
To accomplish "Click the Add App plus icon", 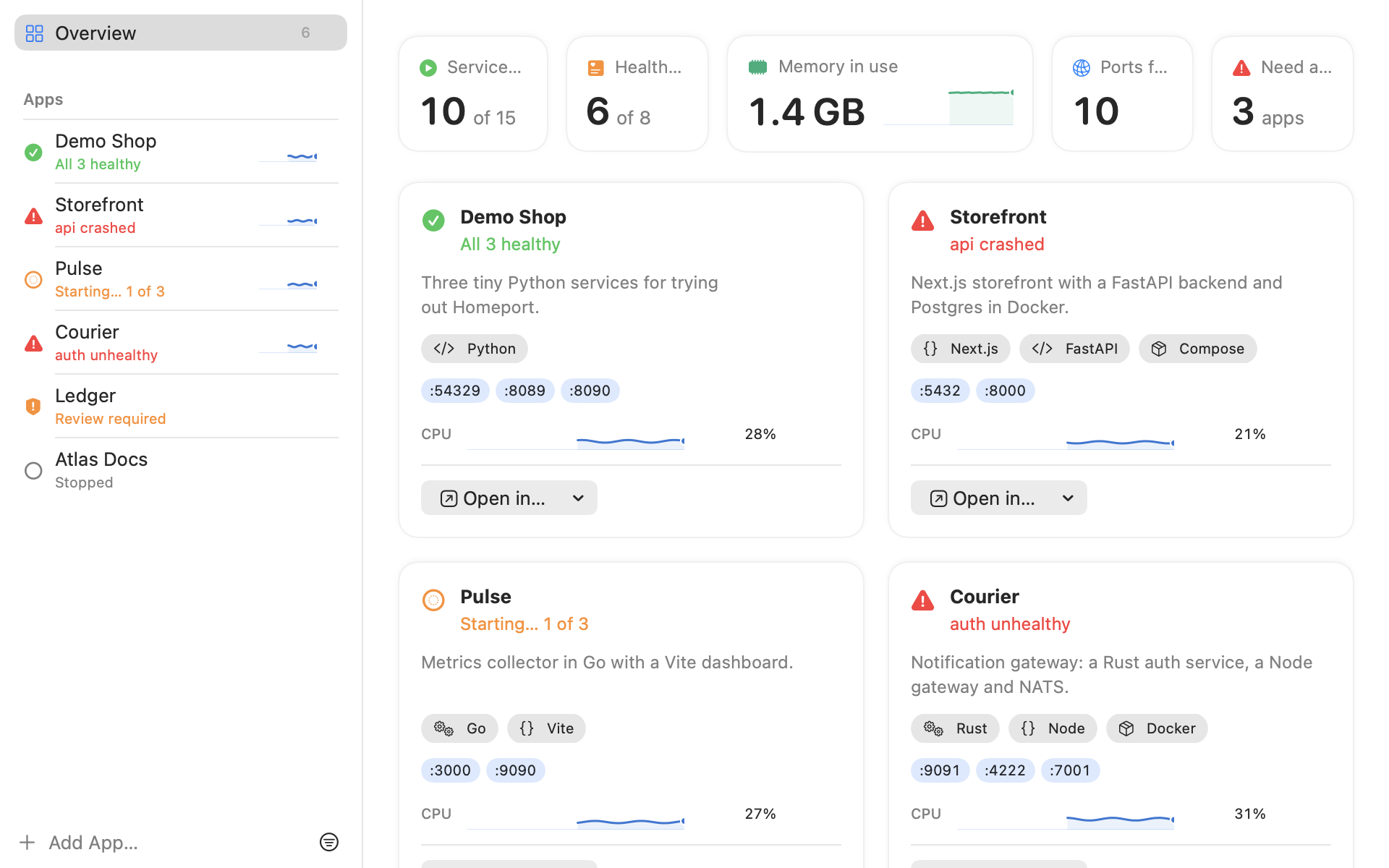I will [27, 842].
